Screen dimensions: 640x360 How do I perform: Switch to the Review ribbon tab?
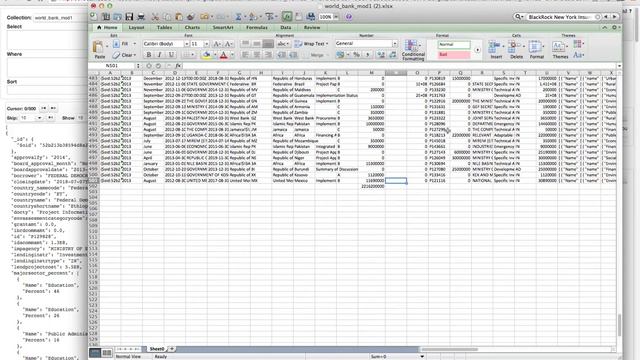coord(312,27)
